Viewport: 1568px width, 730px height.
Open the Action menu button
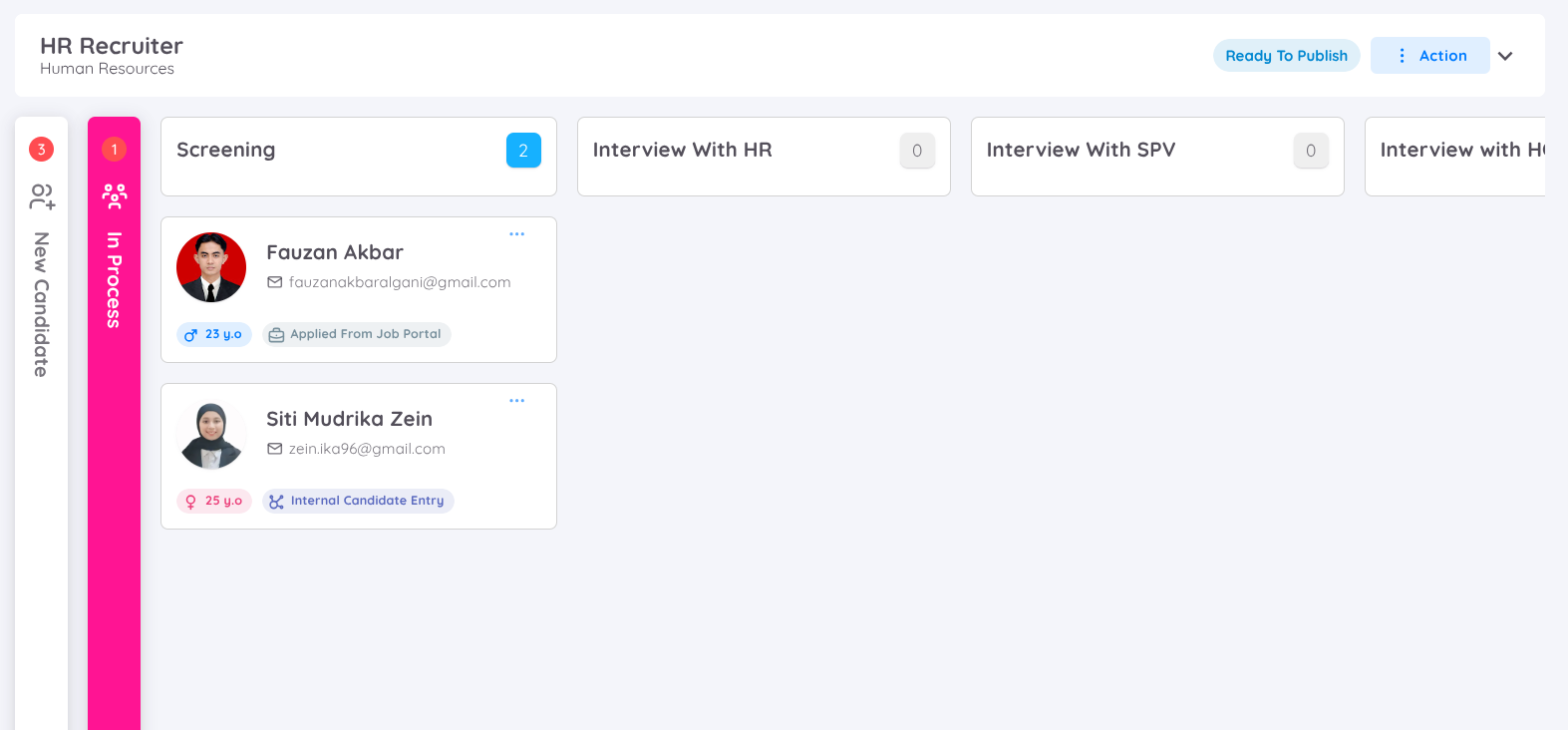tap(1429, 56)
